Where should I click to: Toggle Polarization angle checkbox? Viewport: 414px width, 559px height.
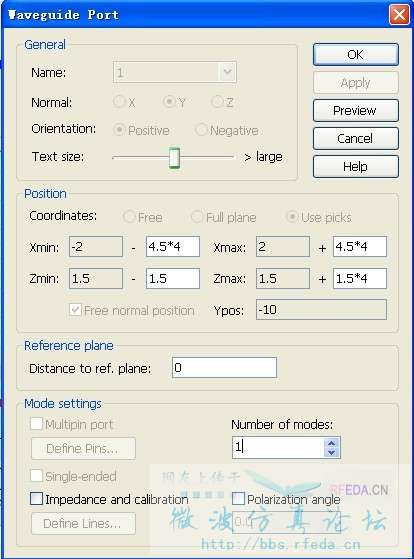click(x=239, y=498)
